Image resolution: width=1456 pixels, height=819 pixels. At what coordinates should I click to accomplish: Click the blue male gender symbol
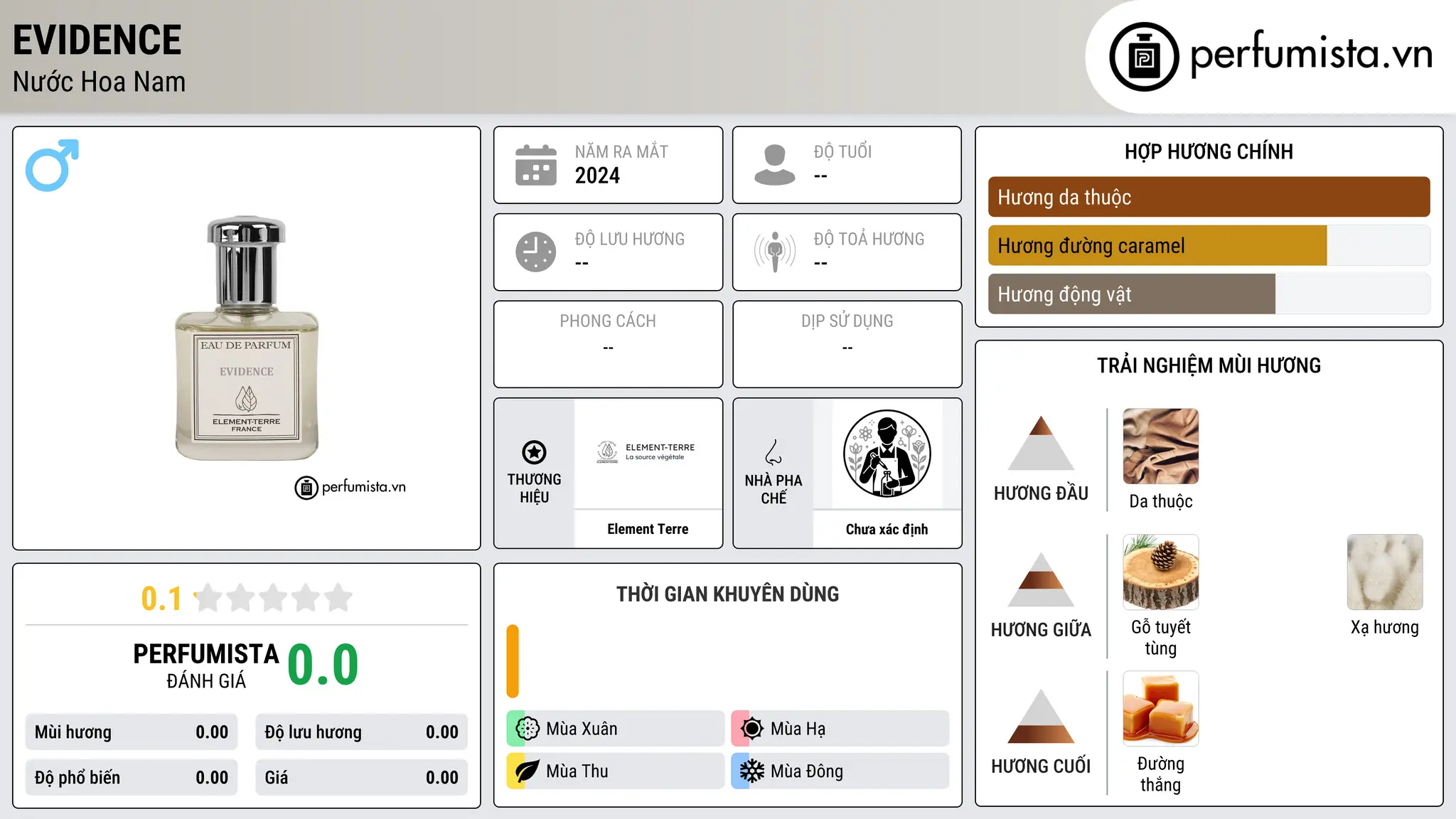[x=52, y=165]
